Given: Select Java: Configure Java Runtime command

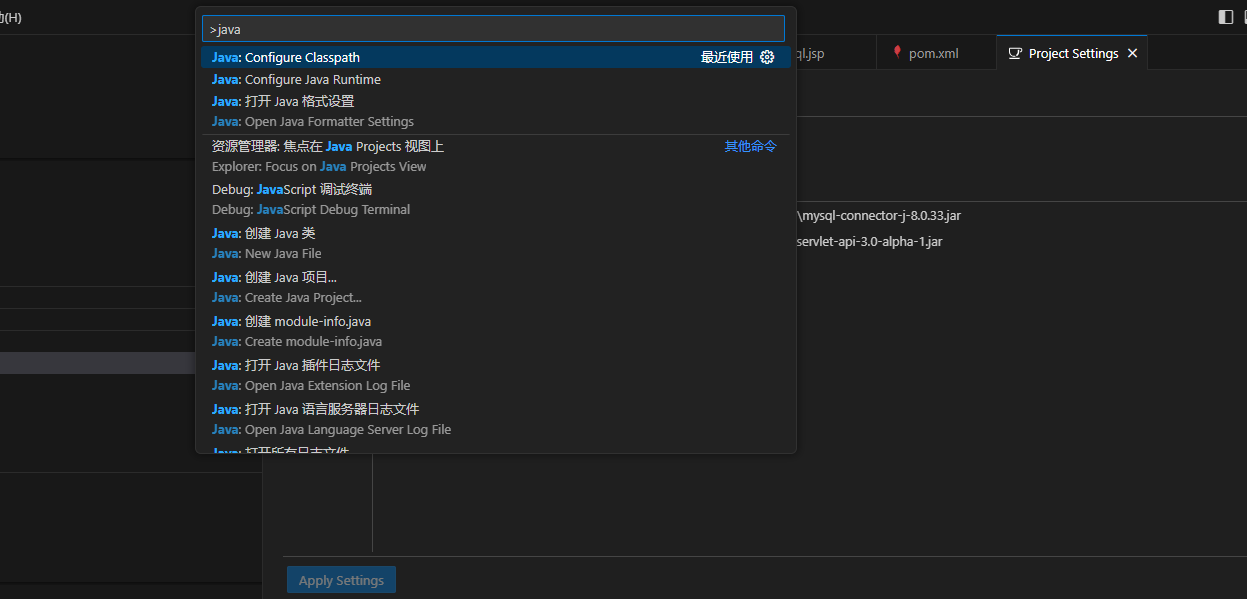Looking at the screenshot, I should pyautogui.click(x=495, y=79).
